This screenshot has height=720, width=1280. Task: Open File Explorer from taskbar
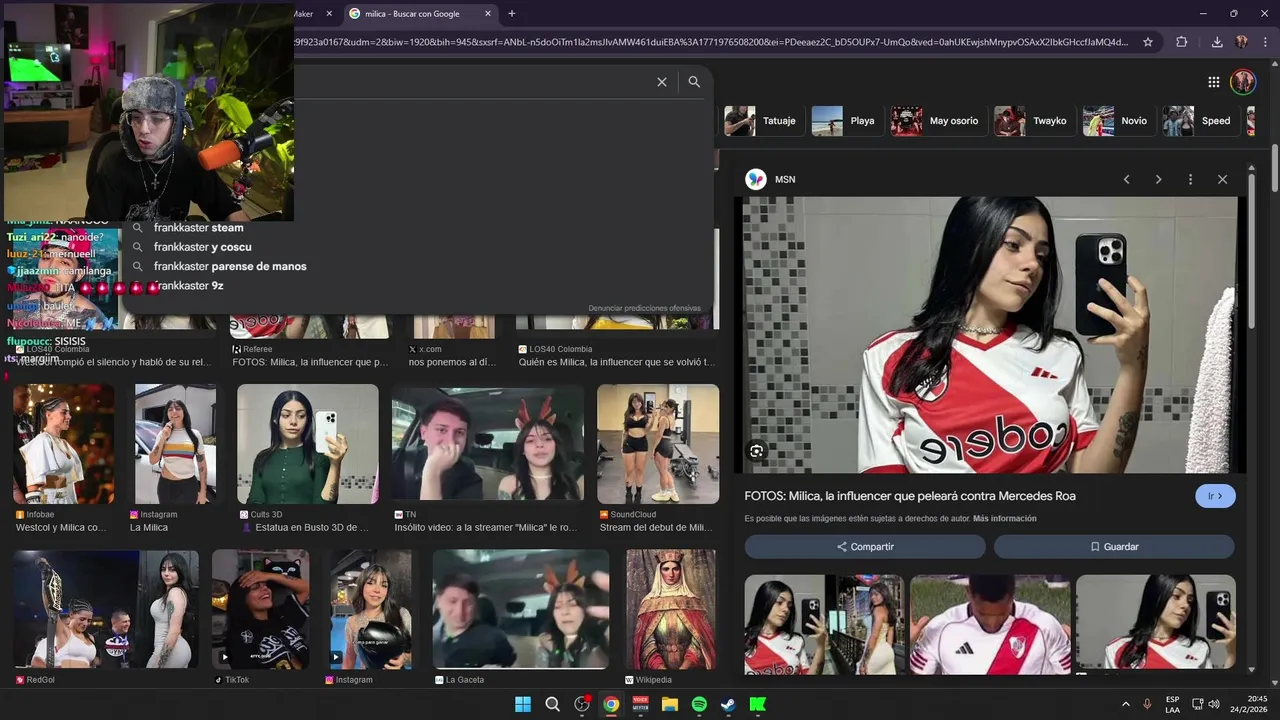point(670,704)
